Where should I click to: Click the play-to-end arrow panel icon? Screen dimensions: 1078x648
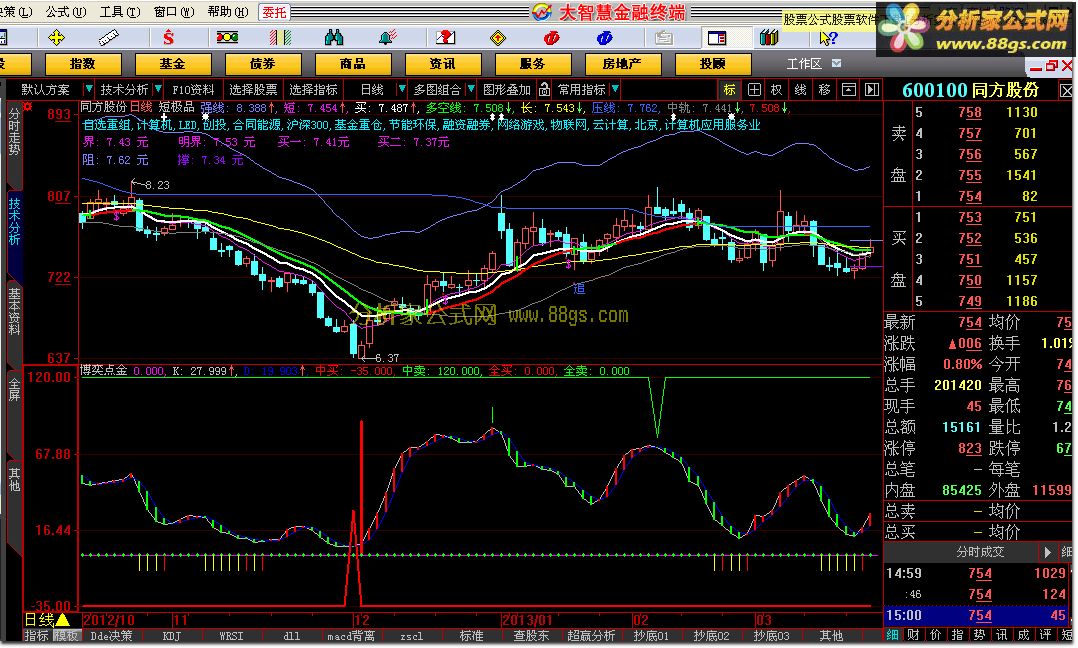click(x=872, y=89)
